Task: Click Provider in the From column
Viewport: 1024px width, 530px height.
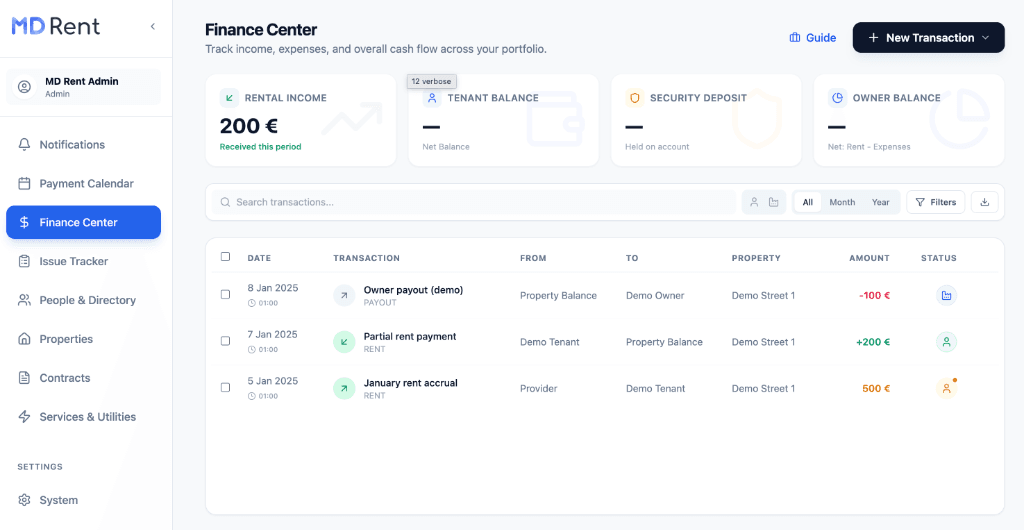Action: pyautogui.click(x=539, y=388)
